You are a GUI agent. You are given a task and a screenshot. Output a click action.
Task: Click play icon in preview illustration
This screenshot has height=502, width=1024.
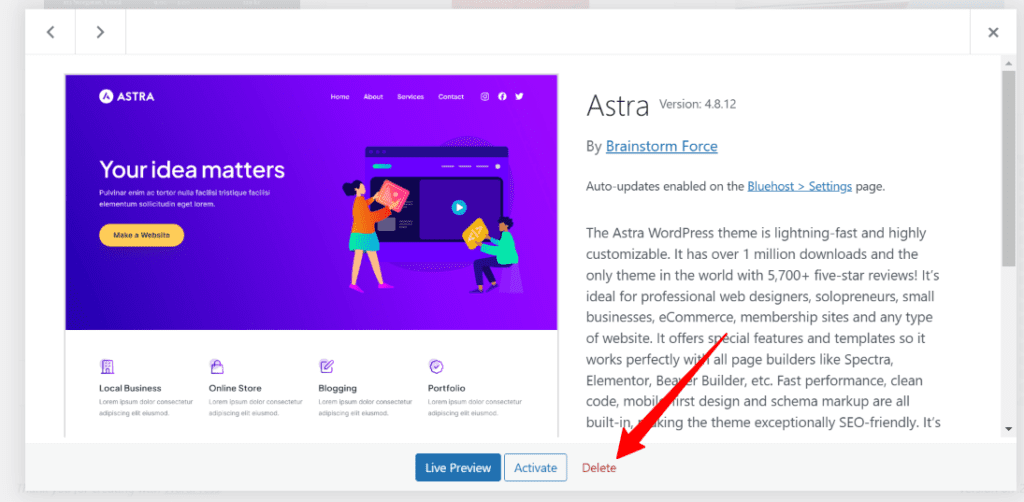click(459, 208)
